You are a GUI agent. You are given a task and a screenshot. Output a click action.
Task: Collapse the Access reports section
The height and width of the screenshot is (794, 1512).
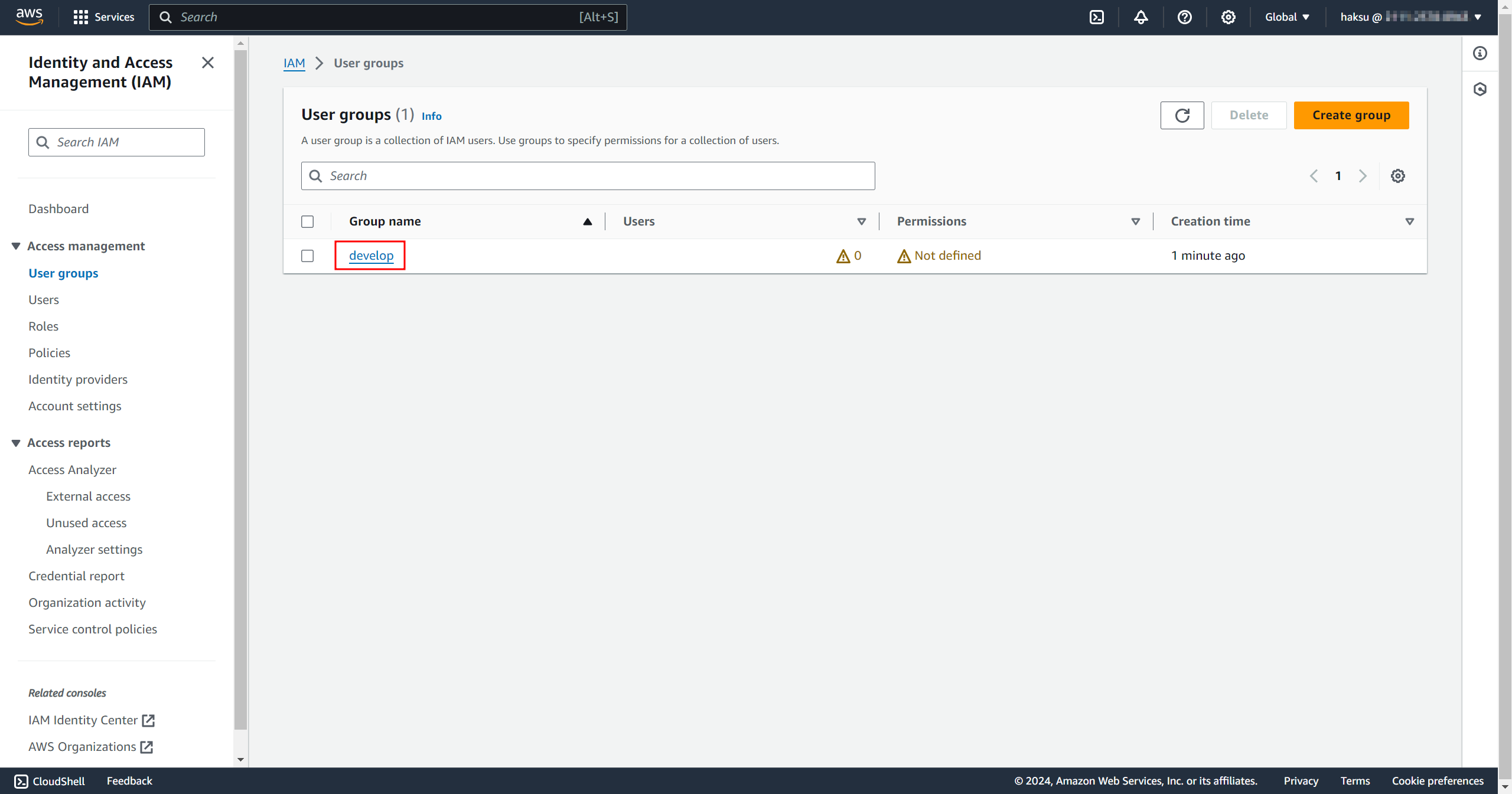click(x=16, y=443)
